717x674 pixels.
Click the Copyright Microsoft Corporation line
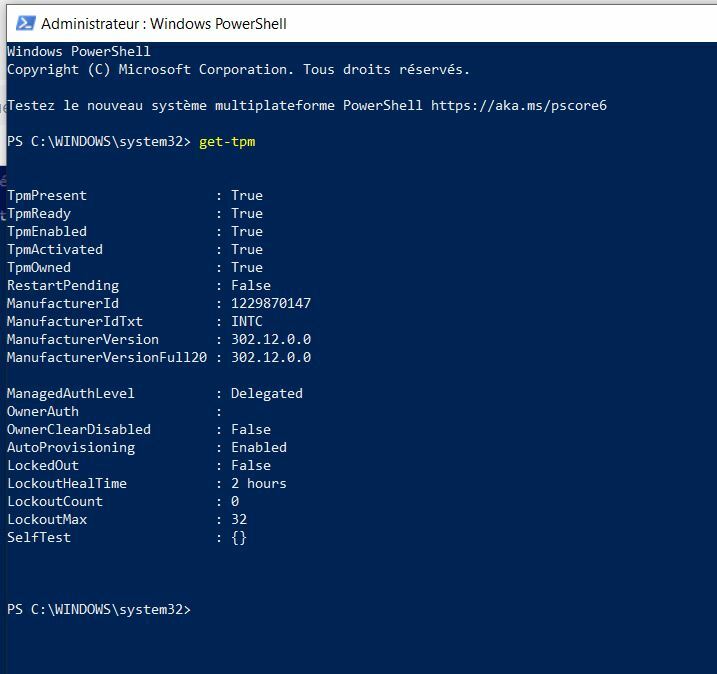238,69
